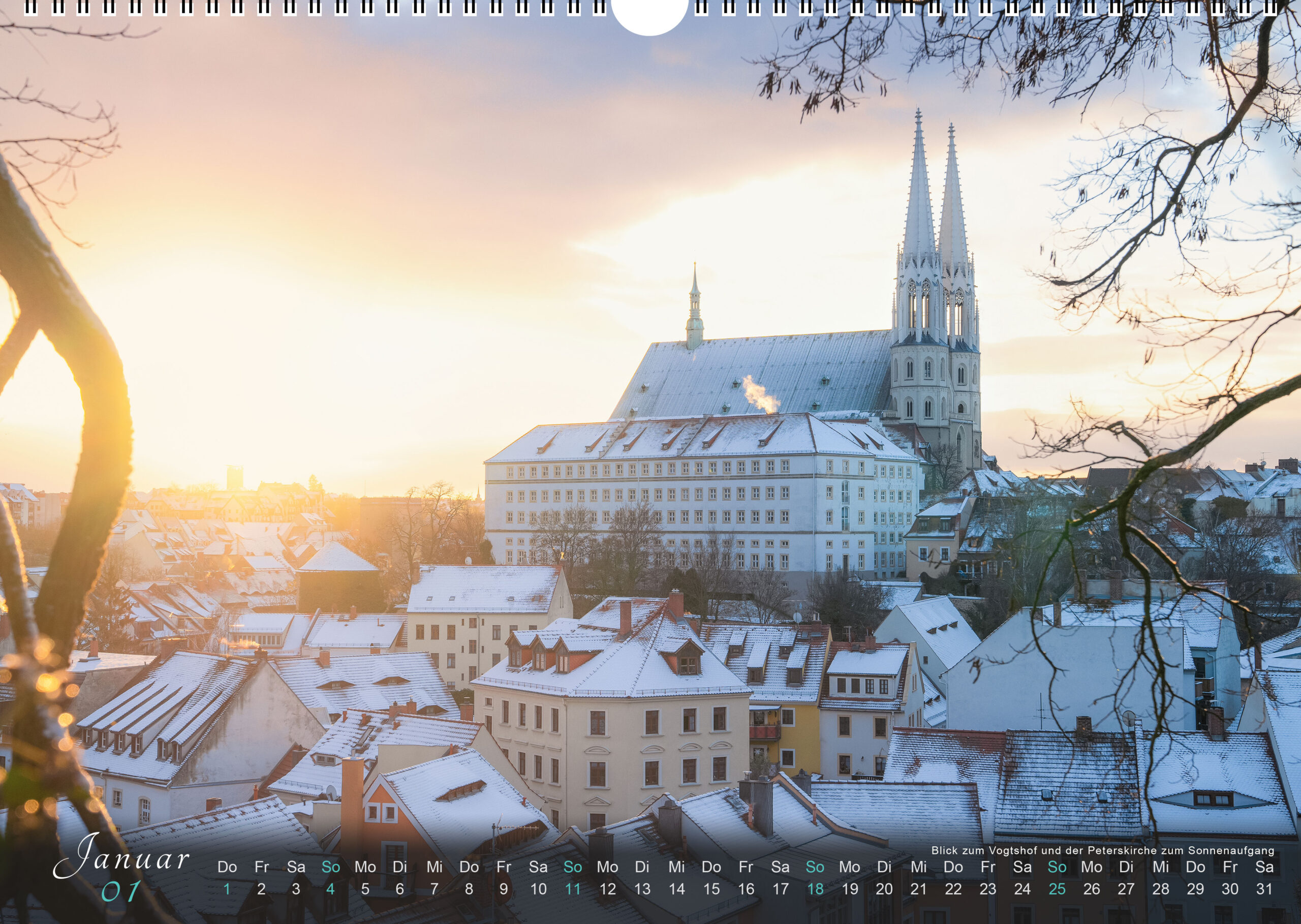Select date 24 in the calendar row

point(1023,889)
